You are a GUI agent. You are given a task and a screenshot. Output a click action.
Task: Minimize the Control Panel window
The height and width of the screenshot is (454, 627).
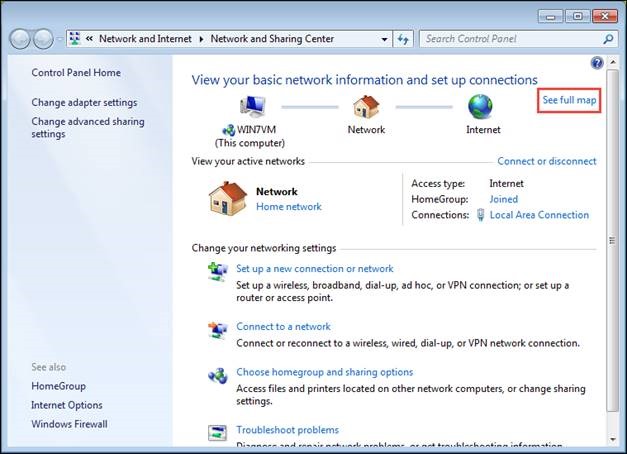(551, 16)
